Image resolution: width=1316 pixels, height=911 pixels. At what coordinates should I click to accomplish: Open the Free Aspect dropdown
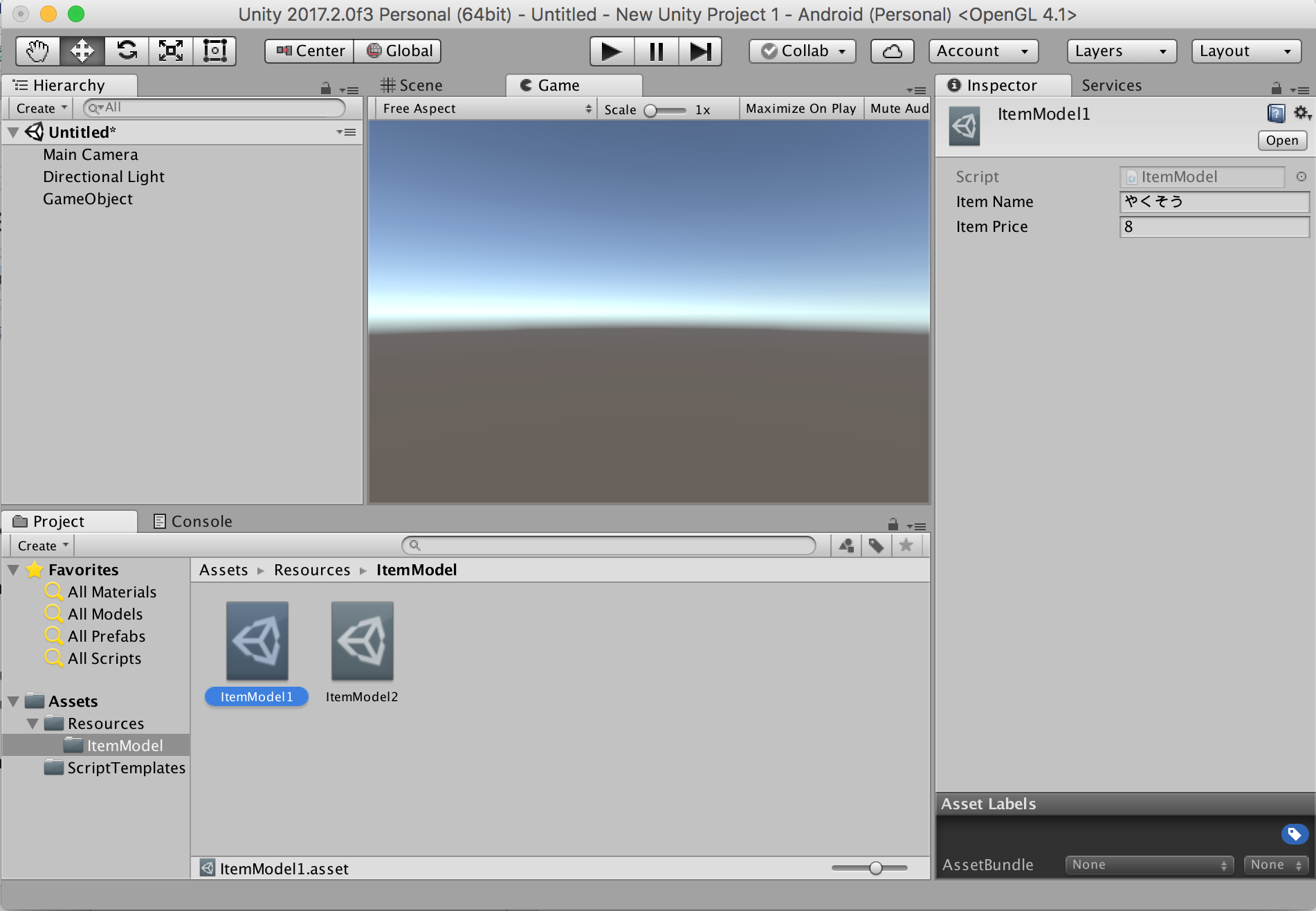point(486,109)
